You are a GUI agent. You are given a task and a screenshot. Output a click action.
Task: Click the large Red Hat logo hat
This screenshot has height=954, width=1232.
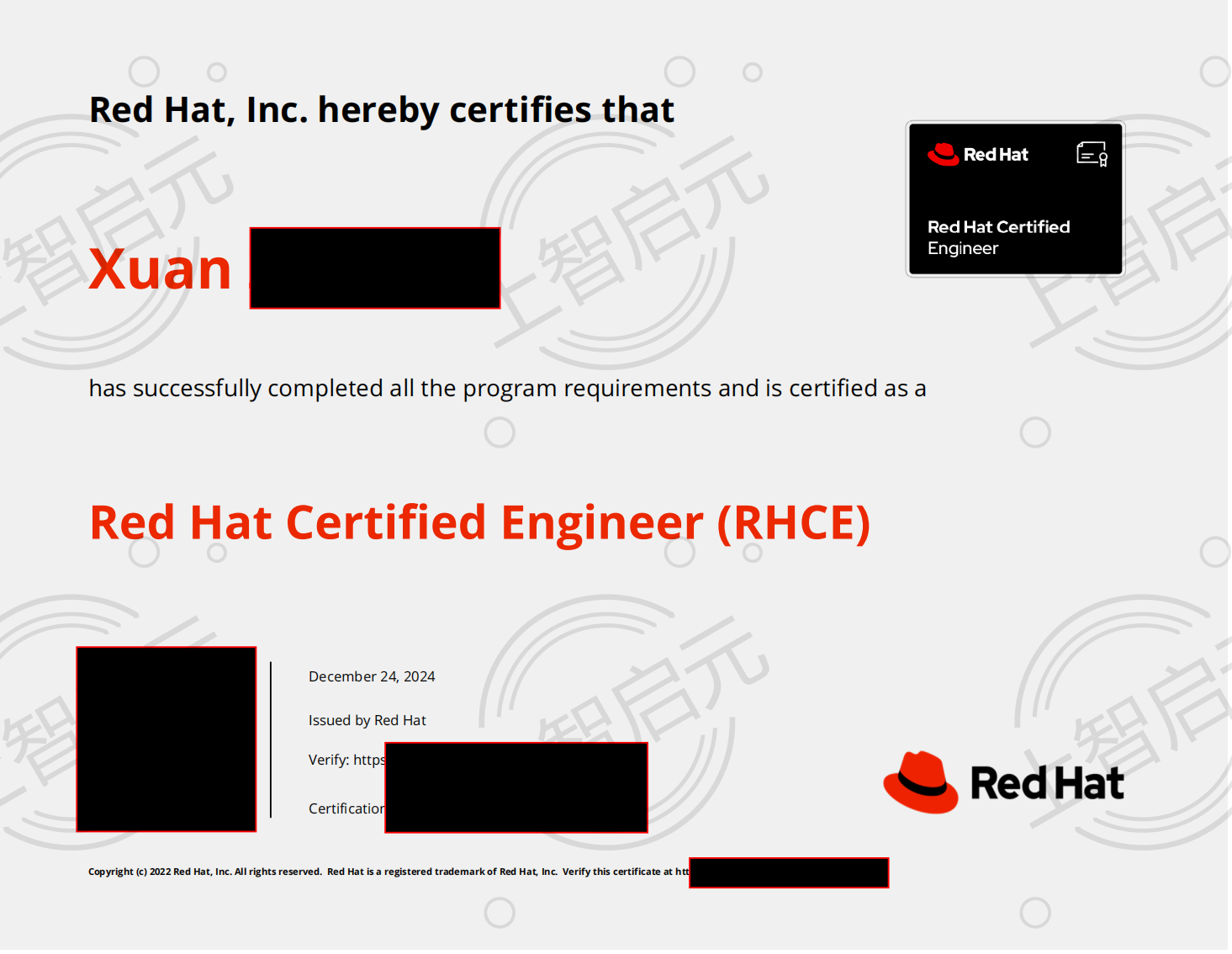coord(921,782)
